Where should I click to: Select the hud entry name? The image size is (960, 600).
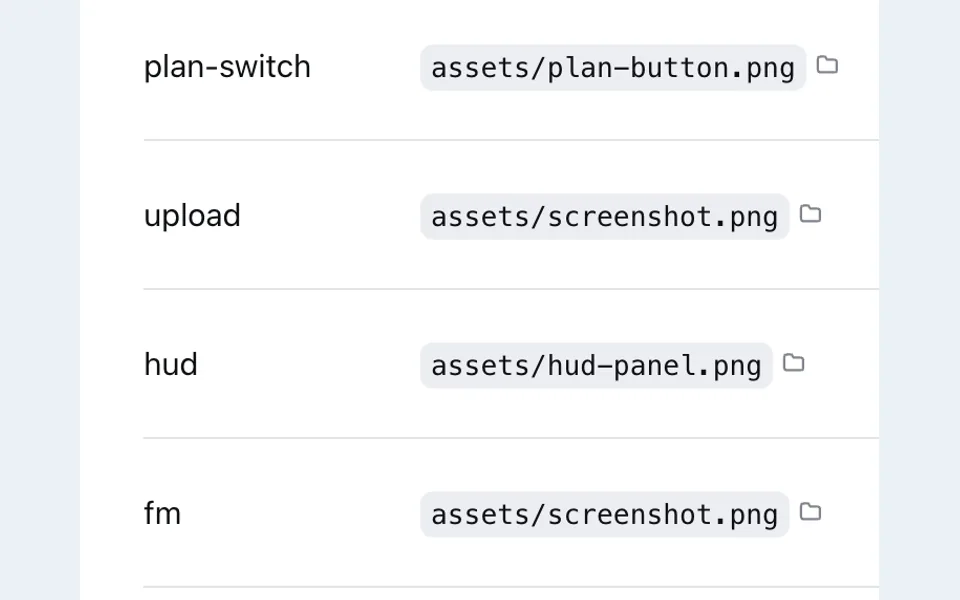click(171, 364)
